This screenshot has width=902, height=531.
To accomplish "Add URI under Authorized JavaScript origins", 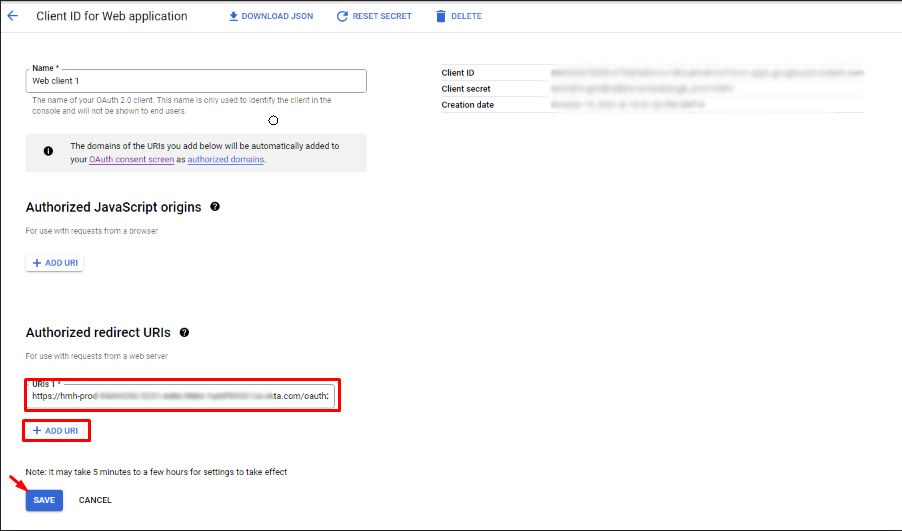I will (x=55, y=263).
